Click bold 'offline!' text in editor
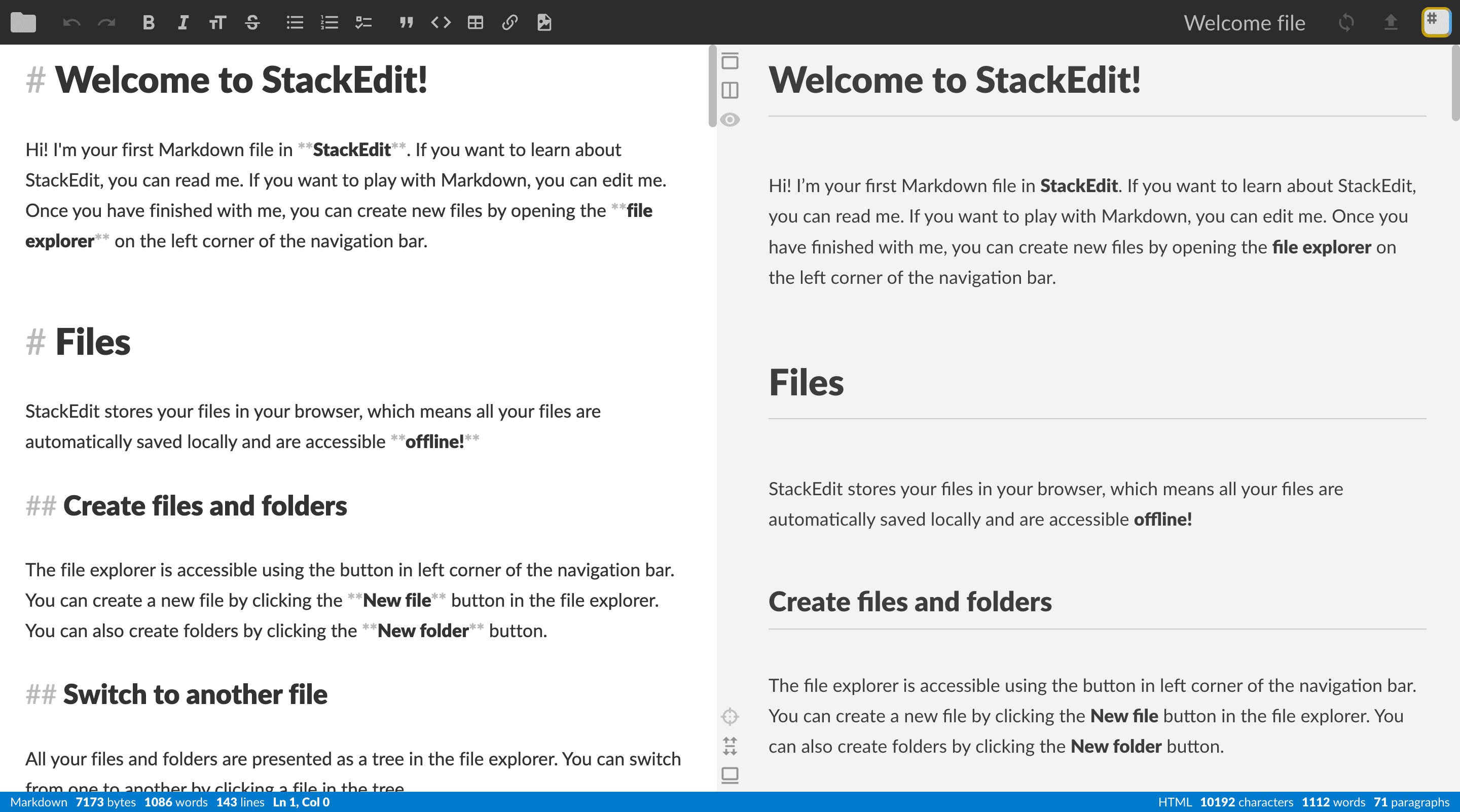 click(434, 441)
